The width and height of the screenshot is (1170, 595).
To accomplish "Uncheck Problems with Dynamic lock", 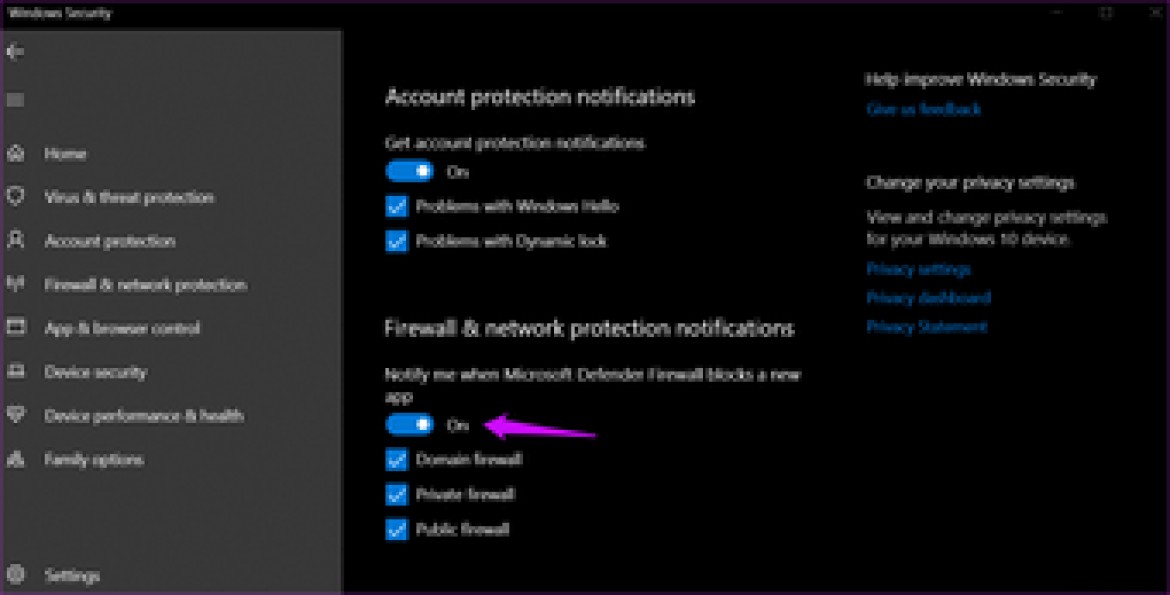I will [396, 241].
